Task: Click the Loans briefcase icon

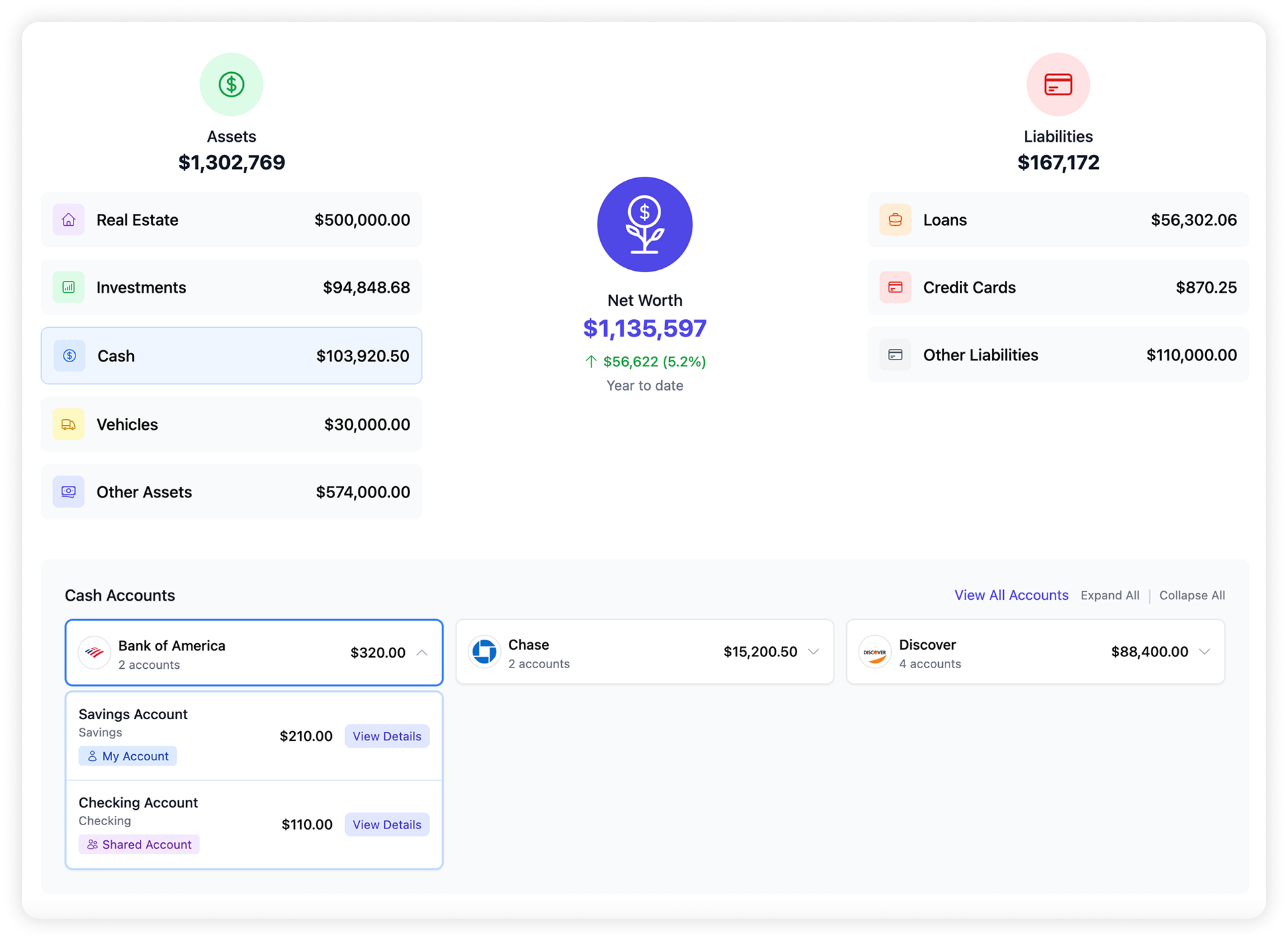Action: tap(895, 220)
